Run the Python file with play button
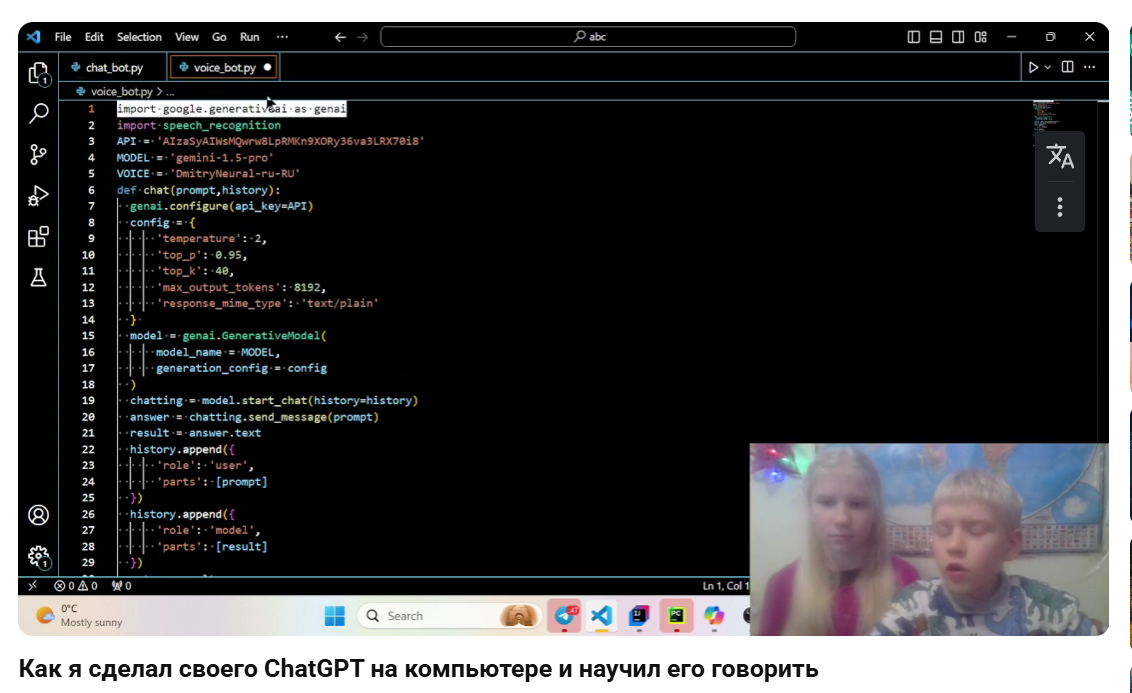Screen dimensions: 1132x693 click(1033, 67)
